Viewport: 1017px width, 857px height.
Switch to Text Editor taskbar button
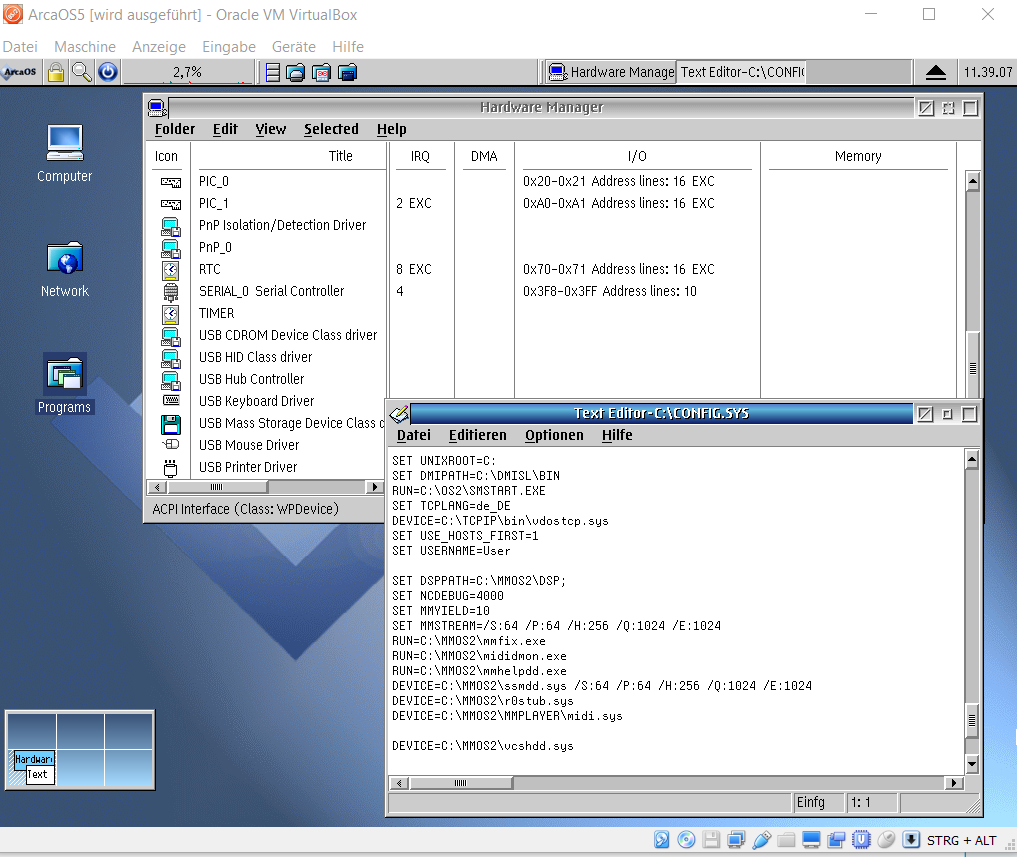point(742,72)
